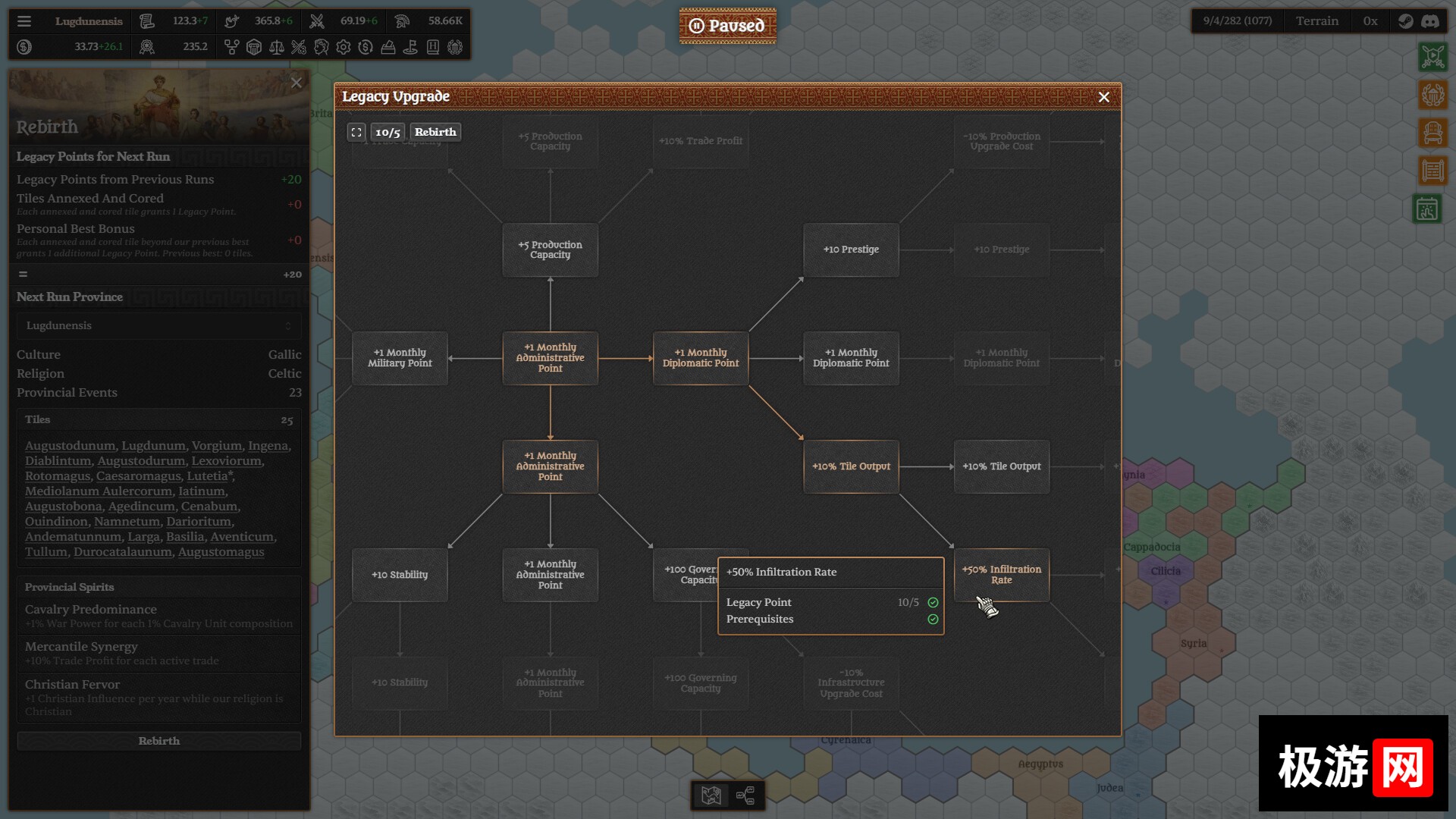This screenshot has height=819, width=1456.
Task: Open the Next Run Province Lugdunensis dropdown
Action: (158, 325)
